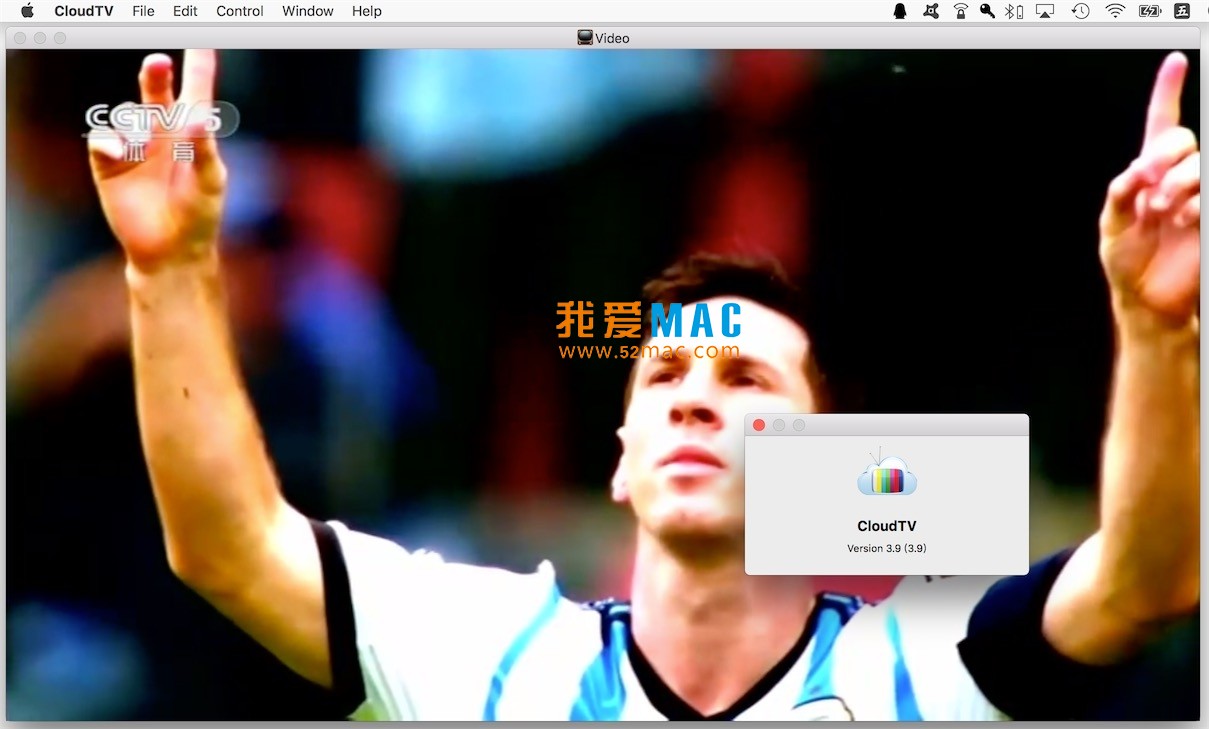Click the Video window title bar TV icon
The width and height of the screenshot is (1209, 729).
pos(583,37)
